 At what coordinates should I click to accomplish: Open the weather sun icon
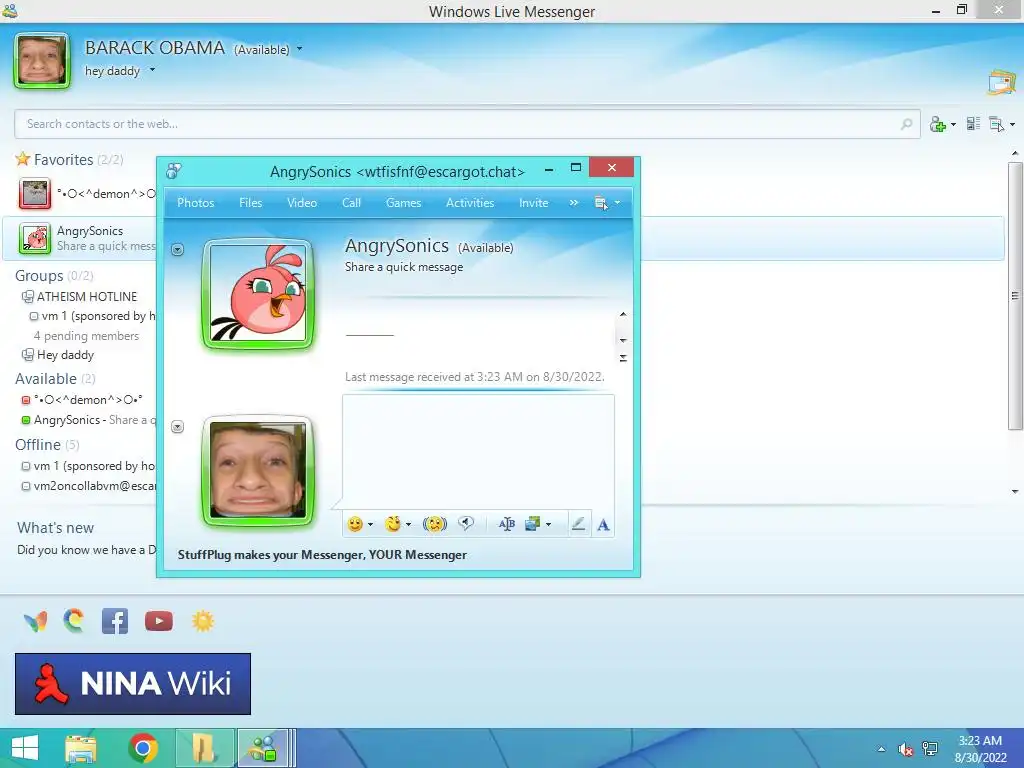(x=203, y=620)
